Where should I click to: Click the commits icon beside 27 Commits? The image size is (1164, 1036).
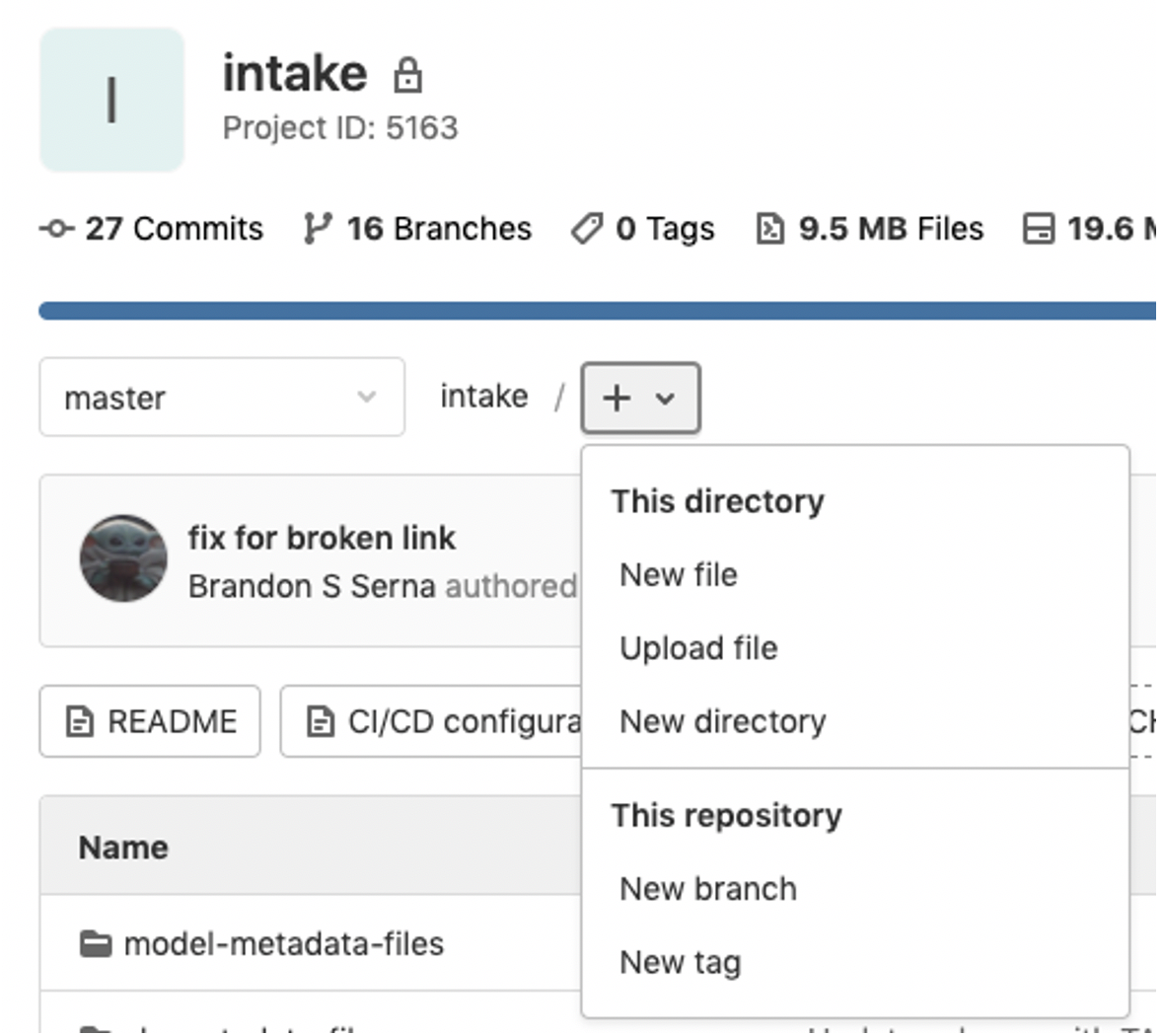point(56,229)
